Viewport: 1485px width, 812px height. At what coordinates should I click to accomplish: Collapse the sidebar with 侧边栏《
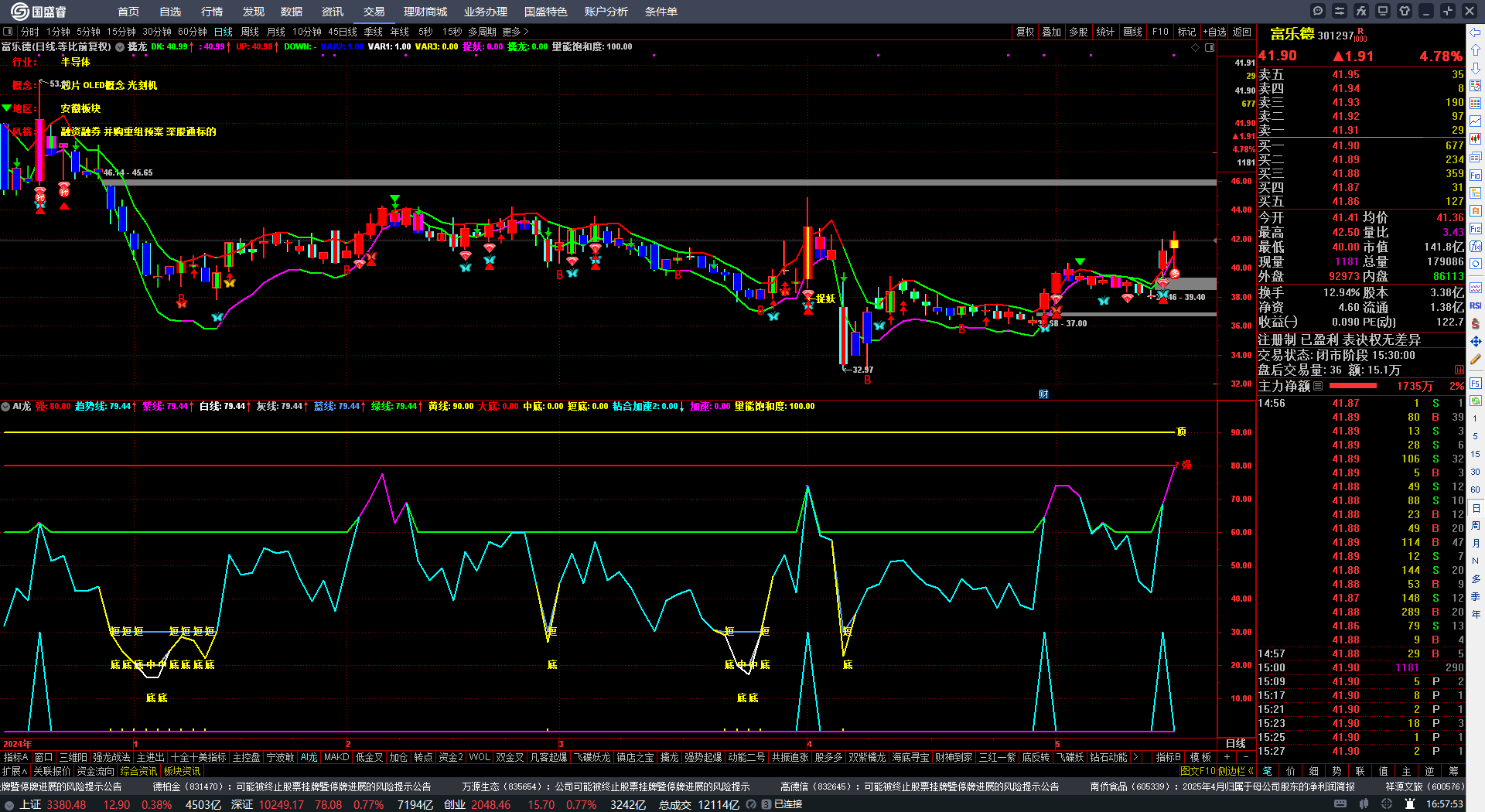coord(1236,771)
